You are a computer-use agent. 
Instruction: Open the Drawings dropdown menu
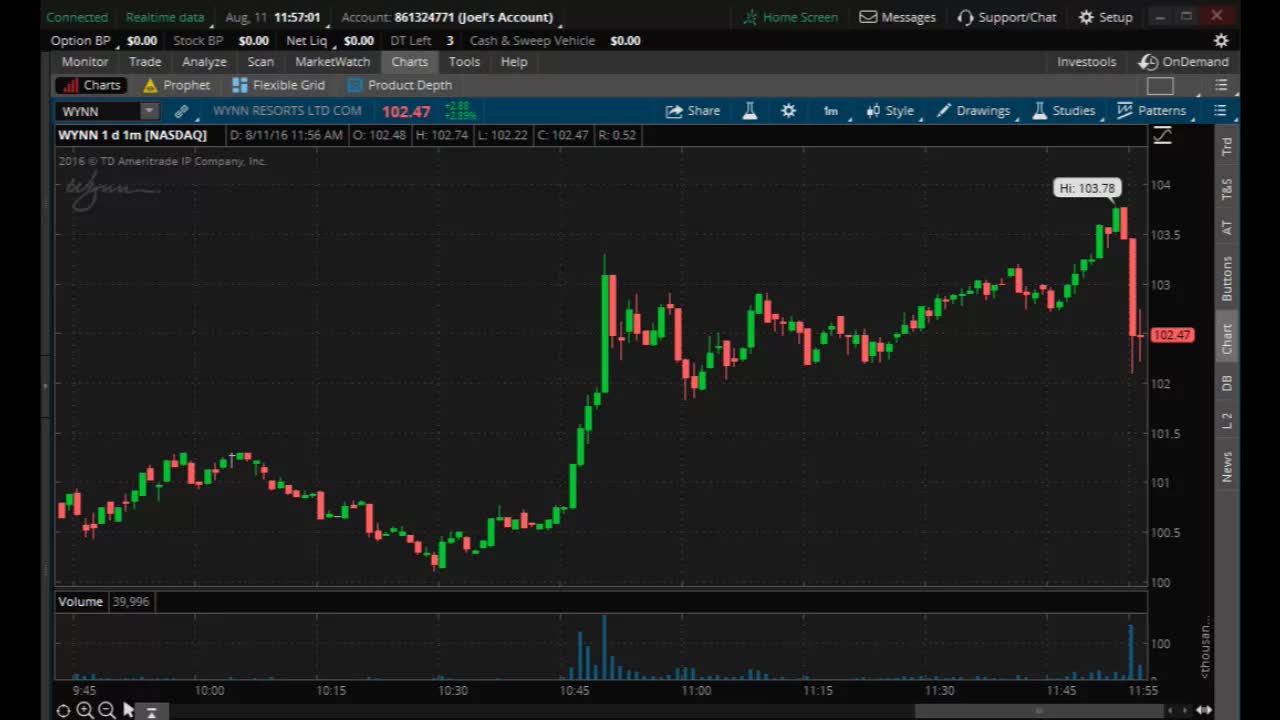click(x=975, y=111)
